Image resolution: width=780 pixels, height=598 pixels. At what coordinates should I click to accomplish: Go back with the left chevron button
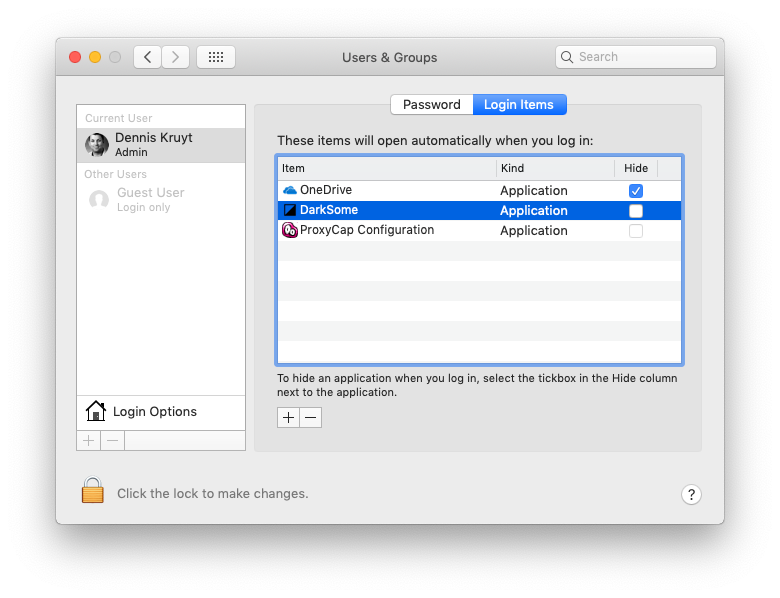[x=148, y=57]
